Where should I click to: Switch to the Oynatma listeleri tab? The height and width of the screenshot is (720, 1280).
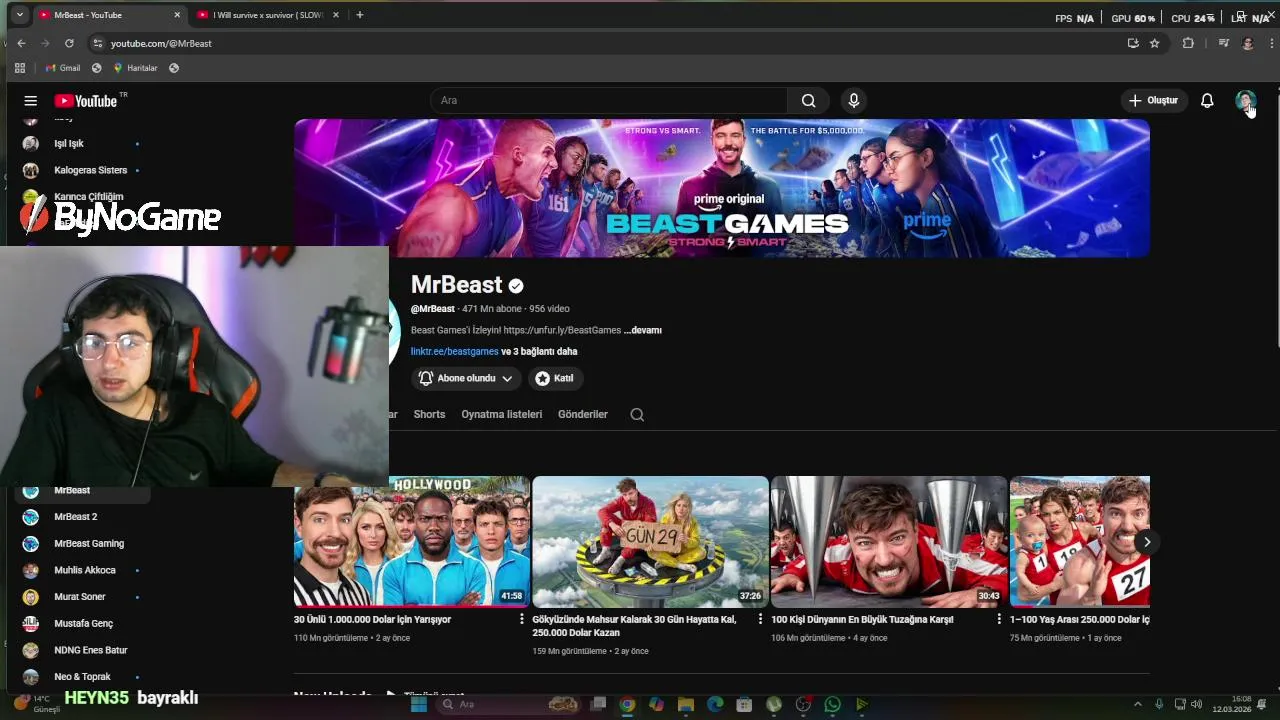click(502, 414)
